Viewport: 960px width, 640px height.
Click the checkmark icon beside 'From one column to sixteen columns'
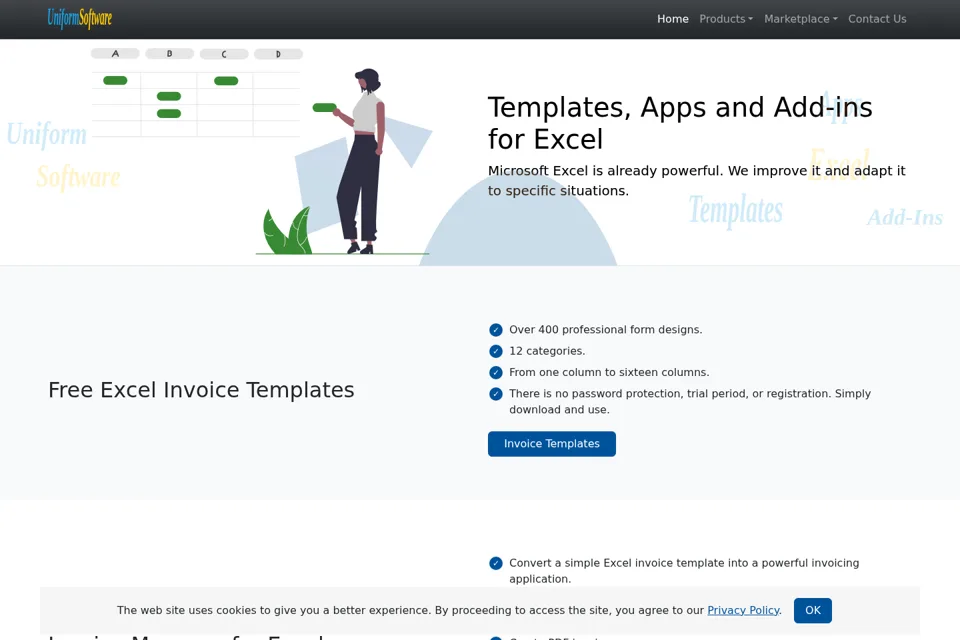tap(496, 372)
